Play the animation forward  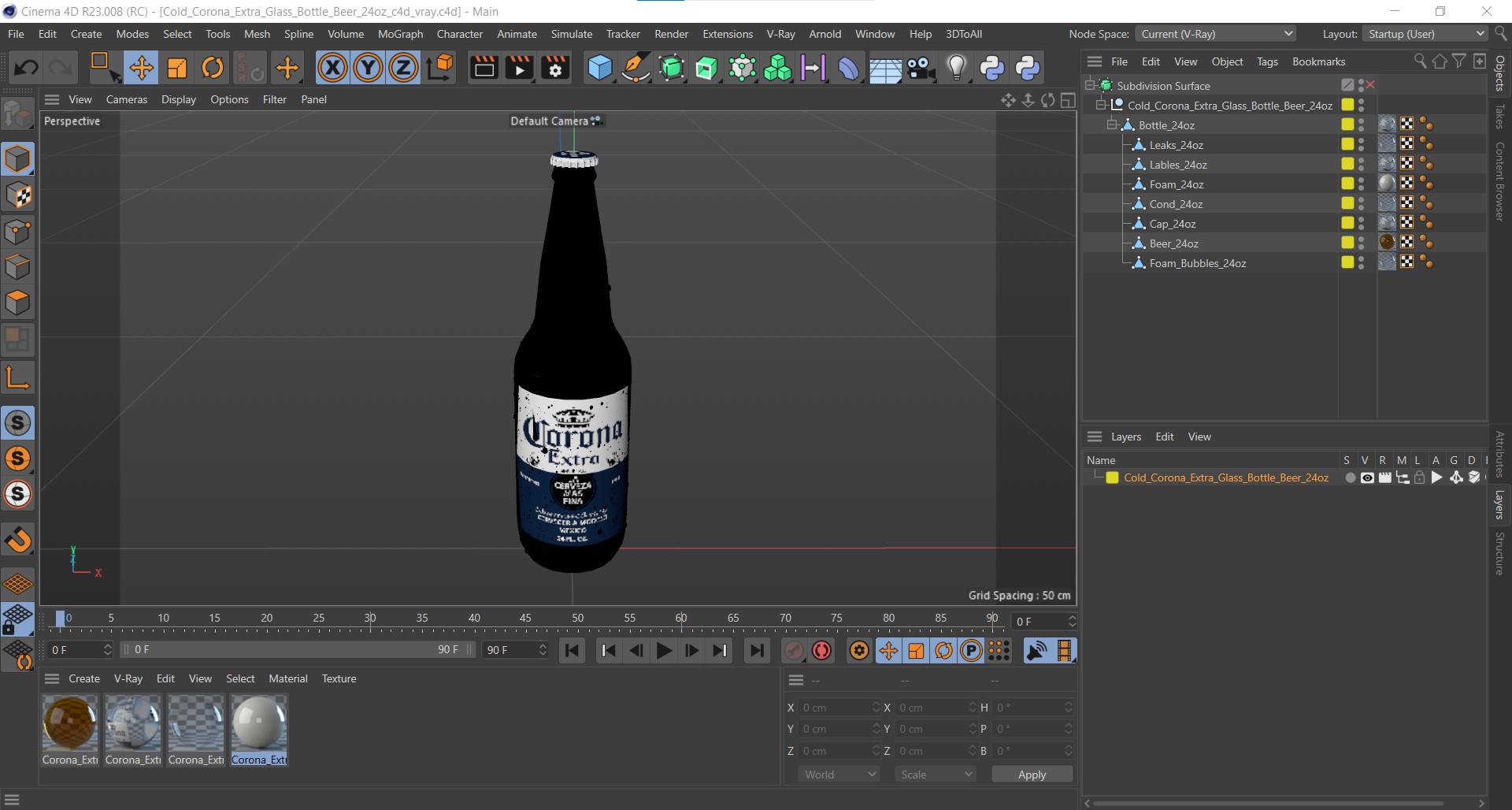click(664, 651)
